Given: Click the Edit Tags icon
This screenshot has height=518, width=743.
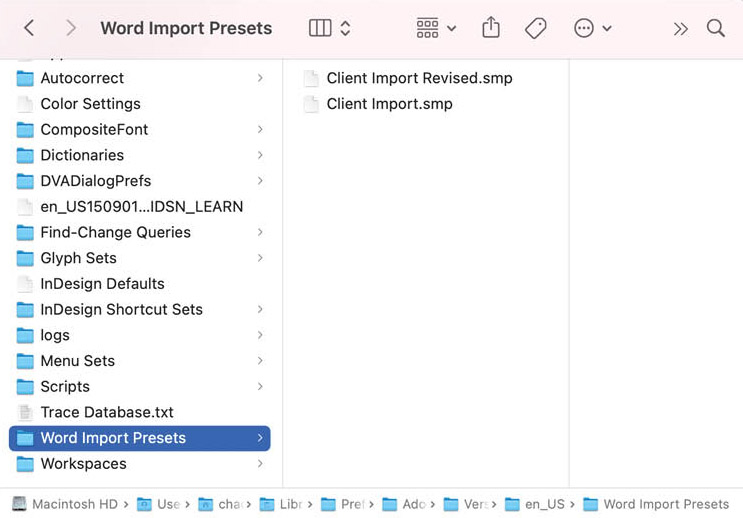Looking at the screenshot, I should coord(536,28).
